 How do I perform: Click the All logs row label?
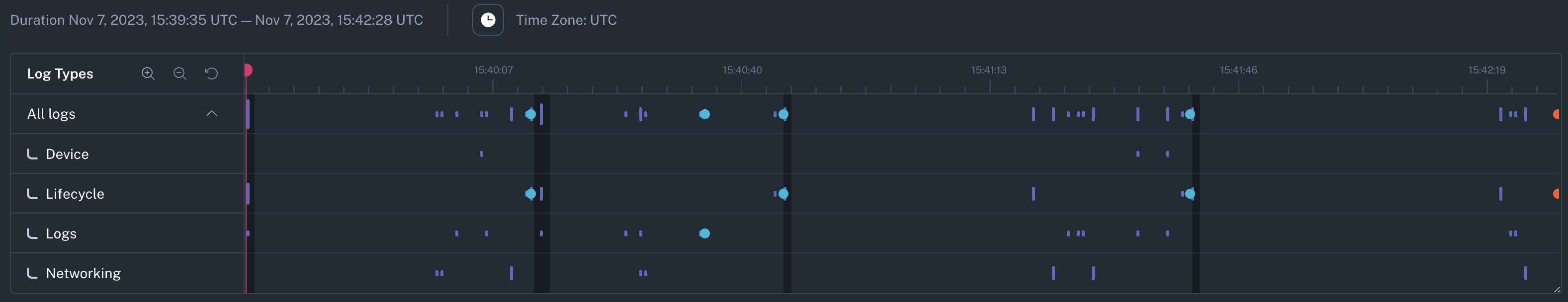pos(51,114)
